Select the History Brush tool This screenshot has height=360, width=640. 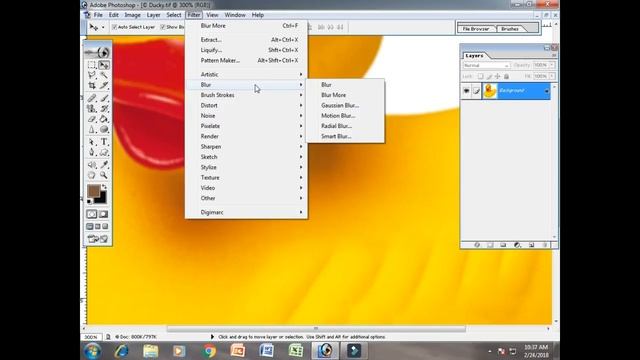pyautogui.click(x=104, y=109)
